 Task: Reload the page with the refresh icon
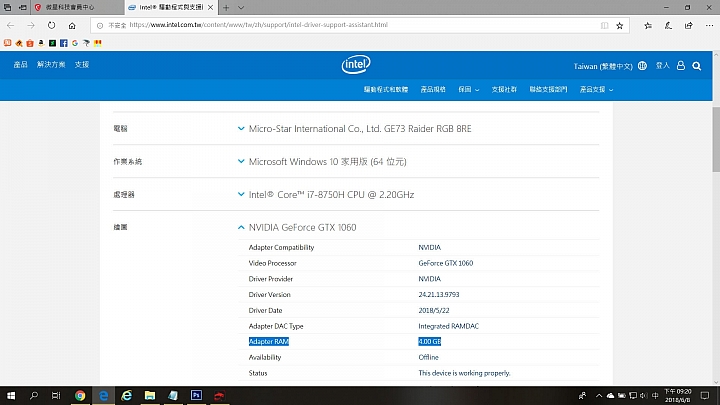[51, 25]
